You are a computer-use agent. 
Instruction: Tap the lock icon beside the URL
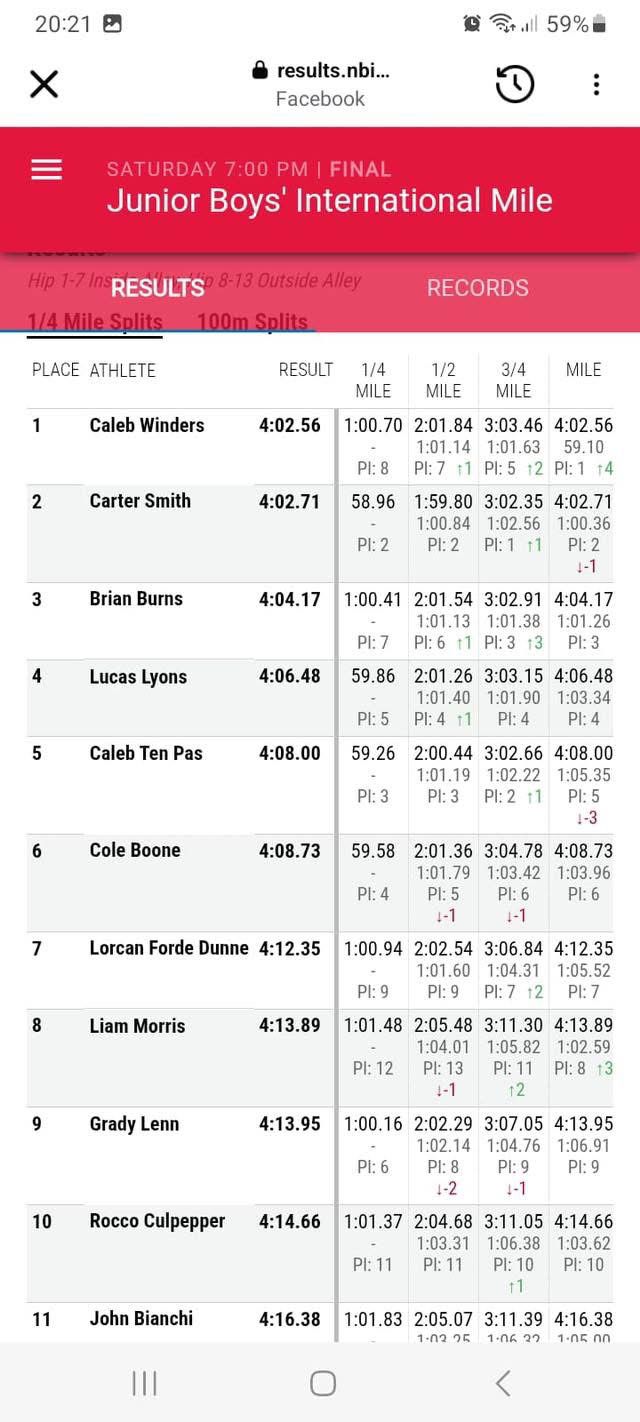[x=260, y=70]
